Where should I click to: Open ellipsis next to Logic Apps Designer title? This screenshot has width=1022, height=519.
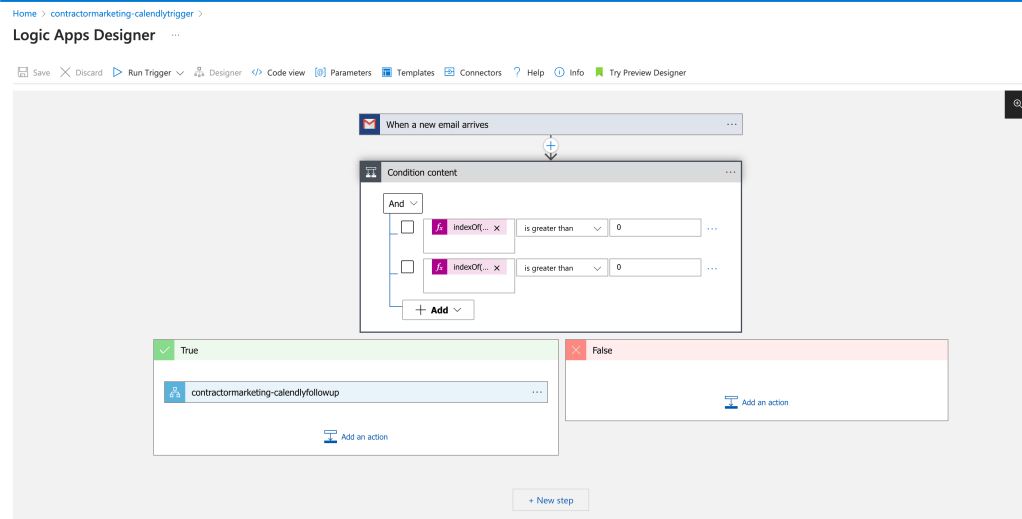pos(175,35)
